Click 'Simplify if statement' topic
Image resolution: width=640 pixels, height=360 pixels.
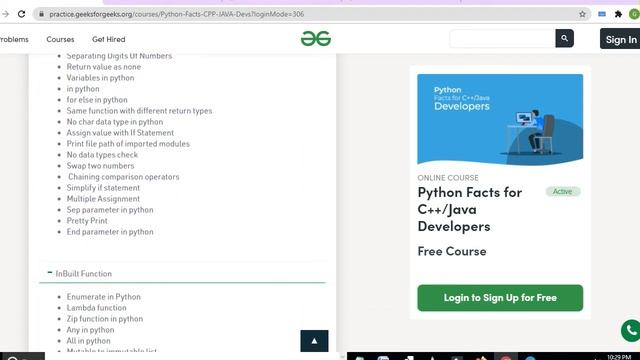tap(103, 188)
